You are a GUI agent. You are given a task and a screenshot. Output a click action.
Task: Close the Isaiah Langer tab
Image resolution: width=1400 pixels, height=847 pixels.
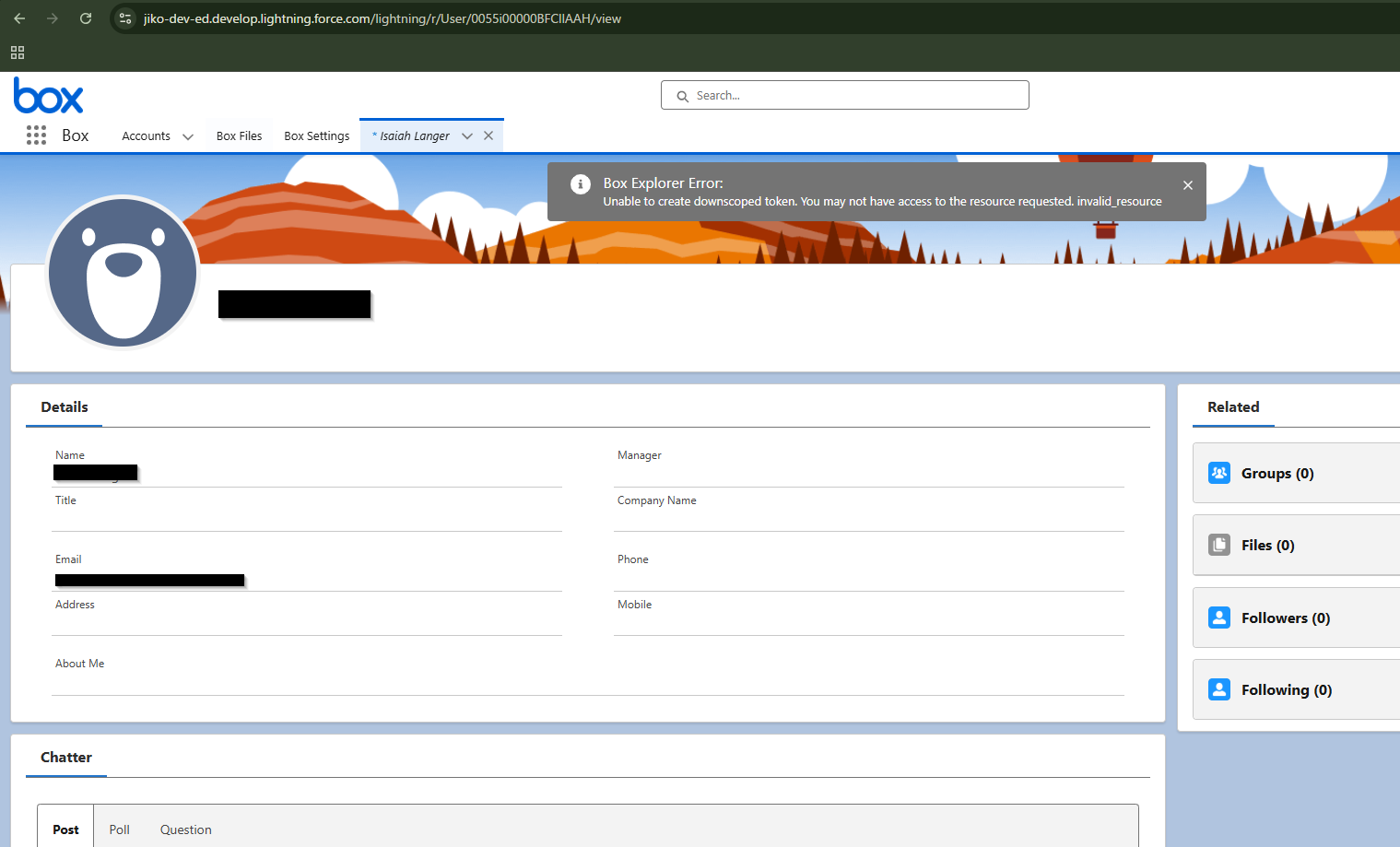tap(488, 135)
